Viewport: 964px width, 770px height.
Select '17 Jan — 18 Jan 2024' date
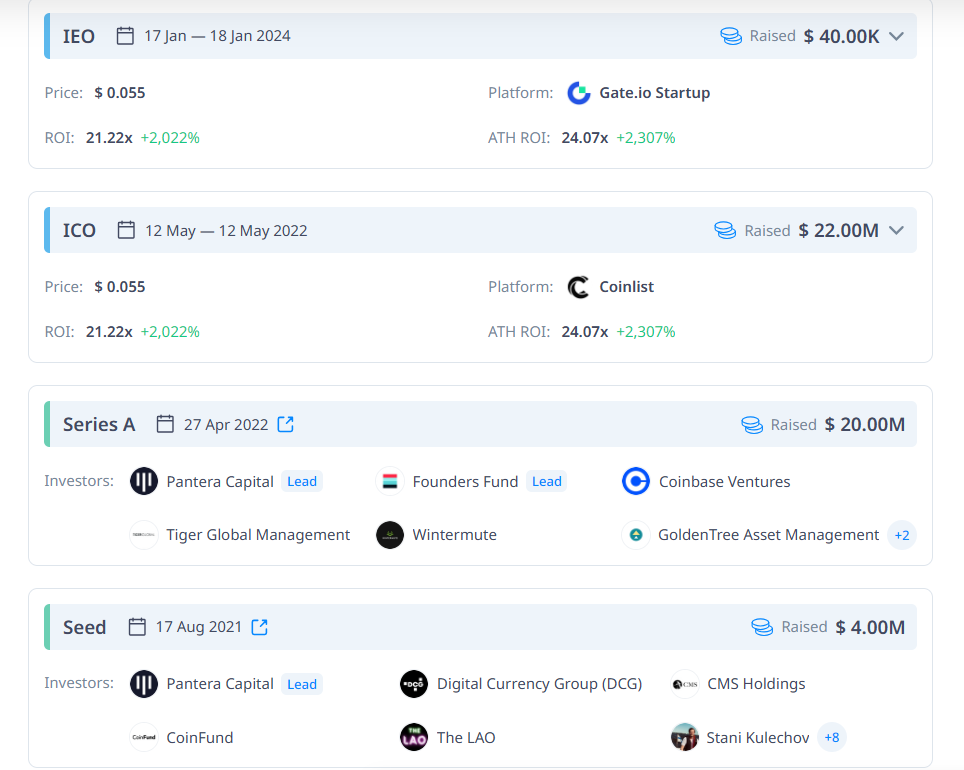click(x=217, y=36)
